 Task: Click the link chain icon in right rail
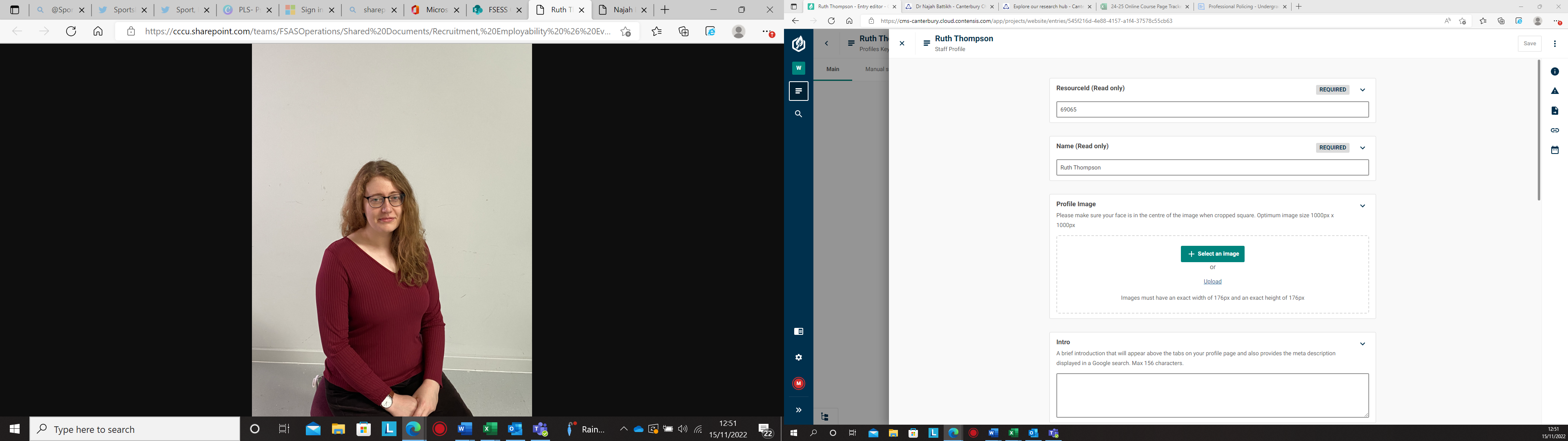pos(1555,130)
